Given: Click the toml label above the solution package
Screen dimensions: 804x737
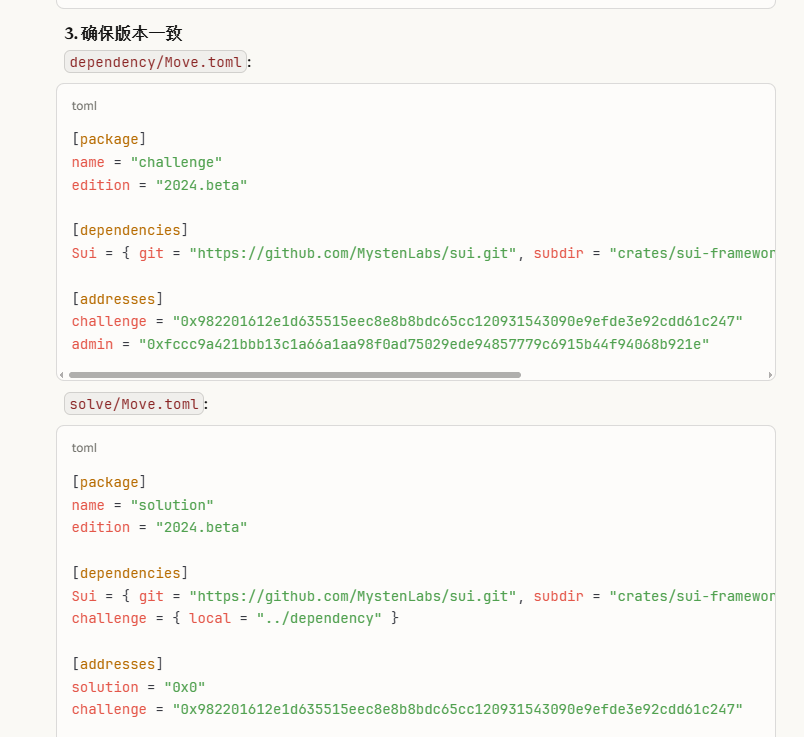Looking at the screenshot, I should click(x=84, y=448).
